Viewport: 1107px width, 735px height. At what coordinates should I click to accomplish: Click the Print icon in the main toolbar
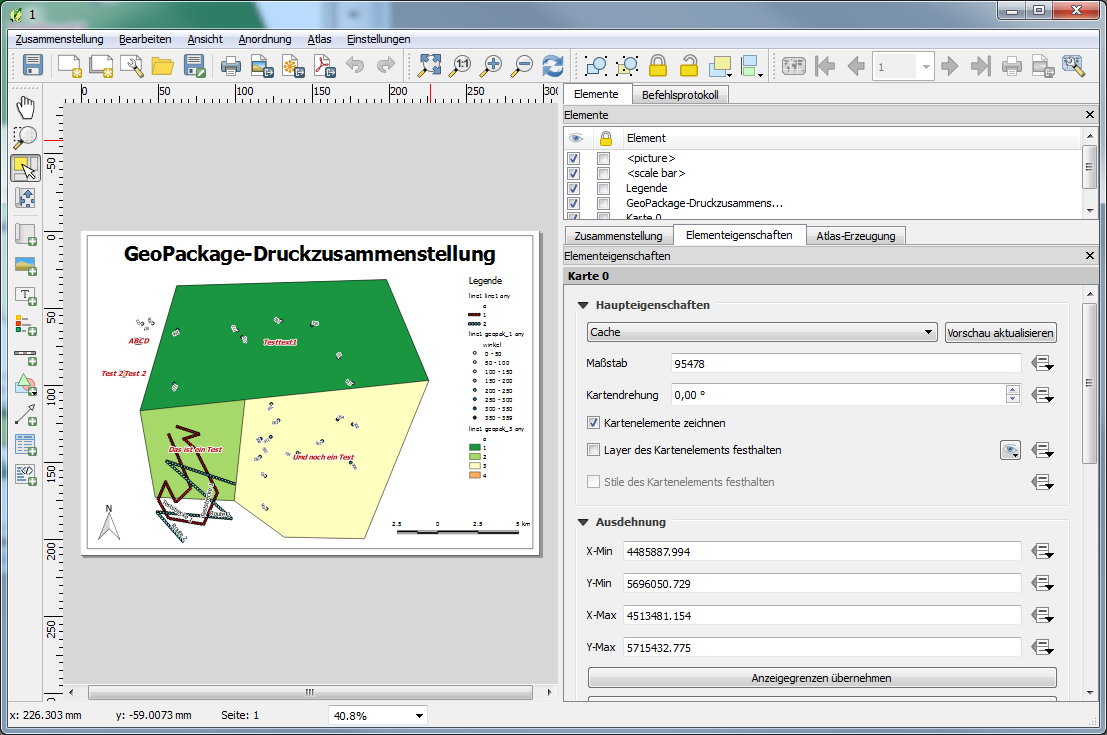click(x=230, y=67)
